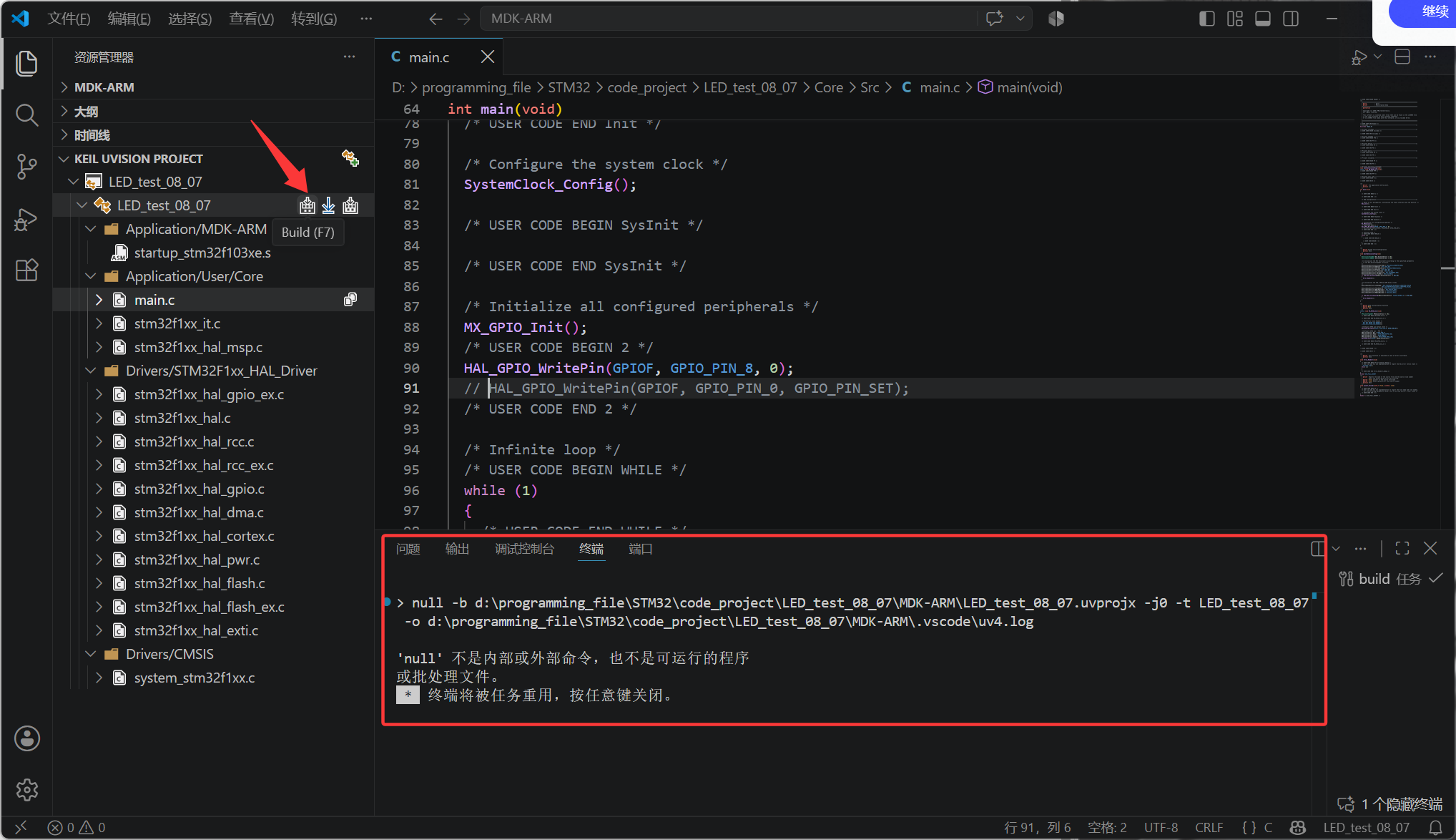Open startup_stm32f103xe.s file
This screenshot has width=1456, height=840.
202,253
